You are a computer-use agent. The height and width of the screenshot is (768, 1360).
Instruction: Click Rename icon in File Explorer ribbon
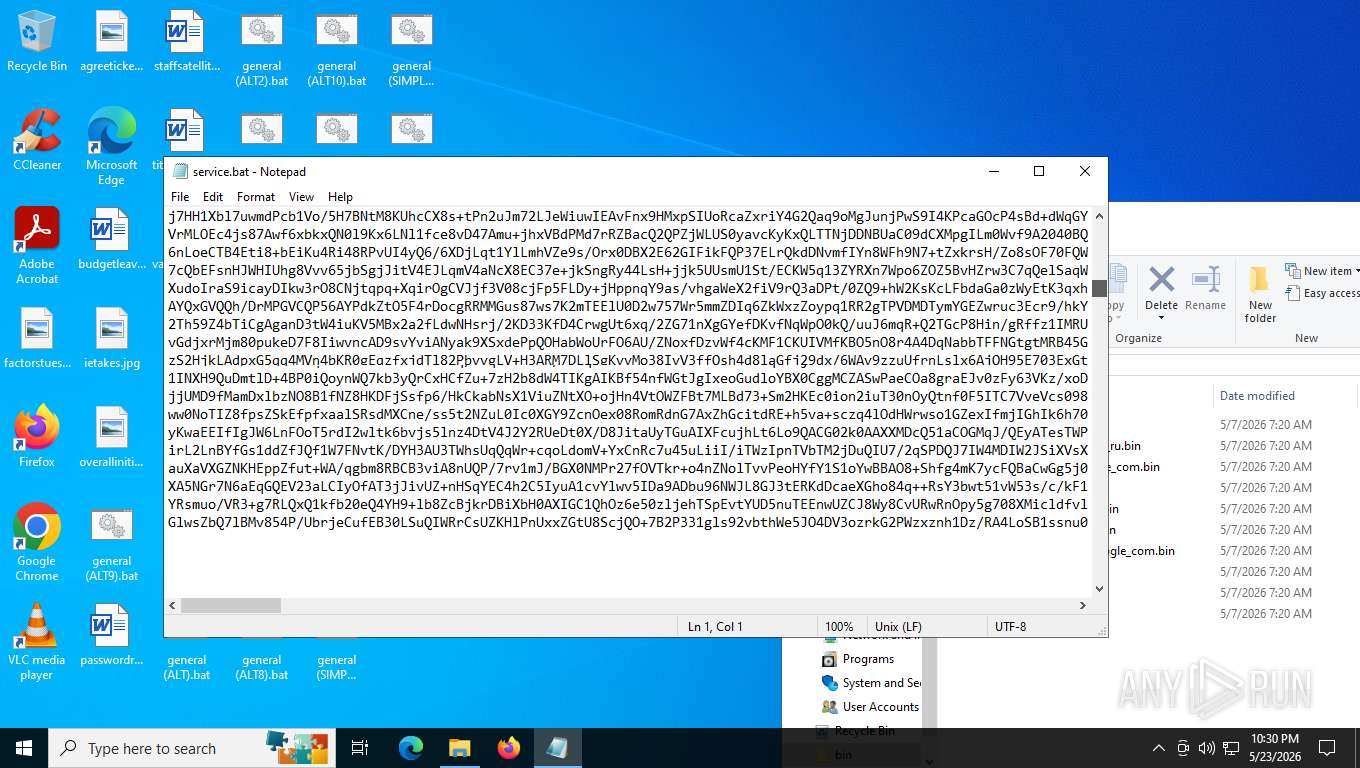click(x=1205, y=288)
